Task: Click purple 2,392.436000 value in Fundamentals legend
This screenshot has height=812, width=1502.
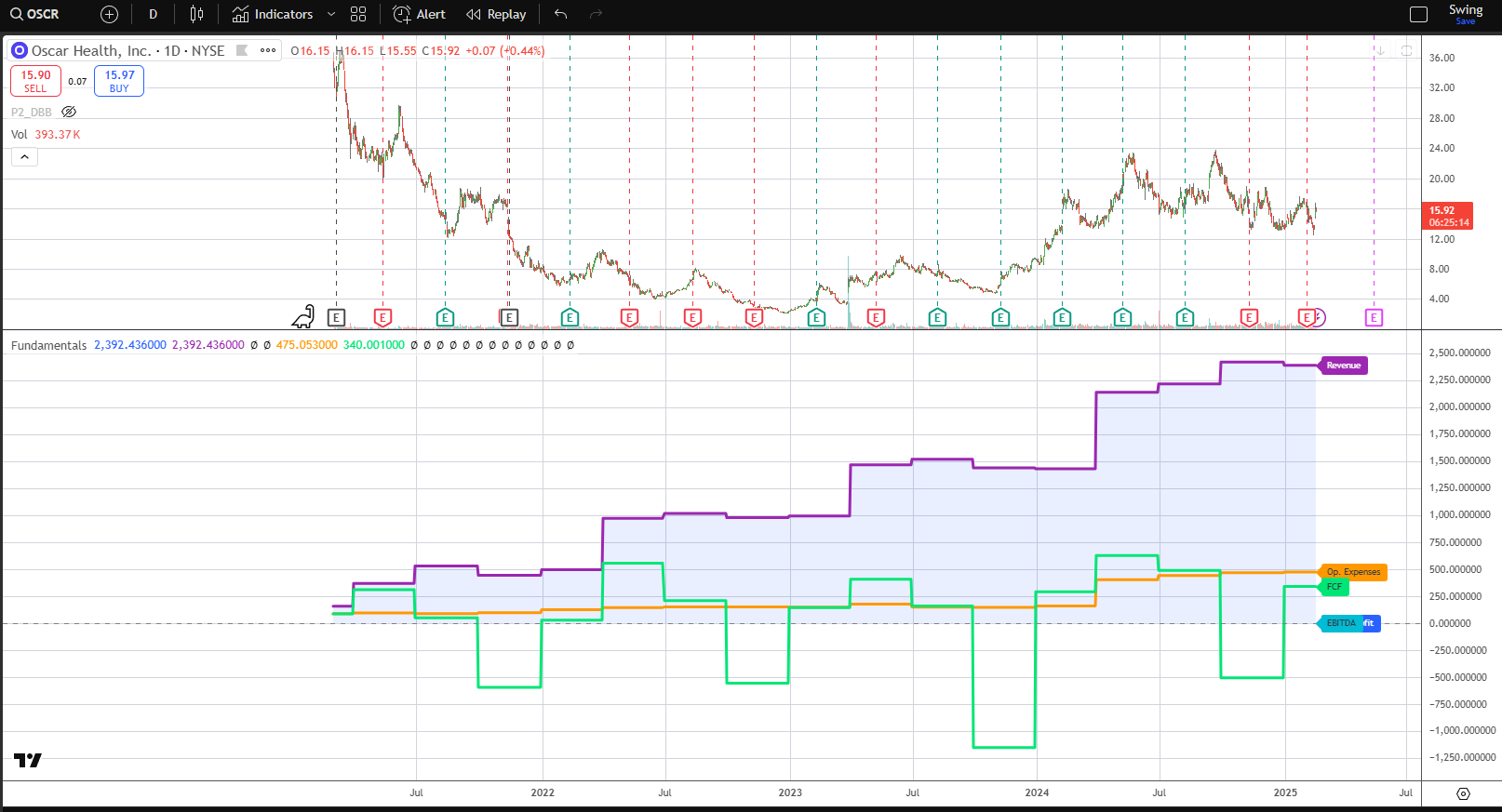Action: (208, 345)
